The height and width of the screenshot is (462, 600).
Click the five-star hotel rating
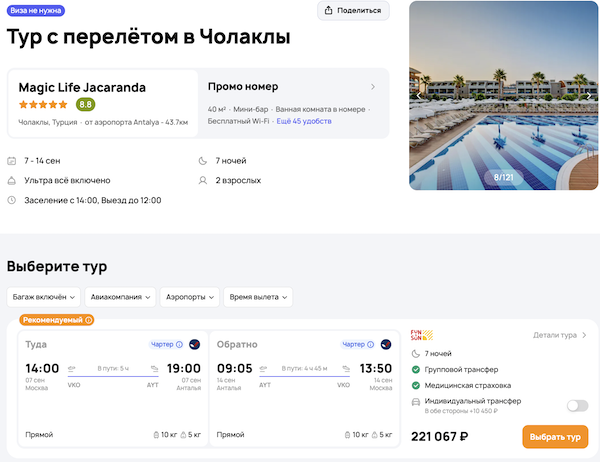coord(44,104)
